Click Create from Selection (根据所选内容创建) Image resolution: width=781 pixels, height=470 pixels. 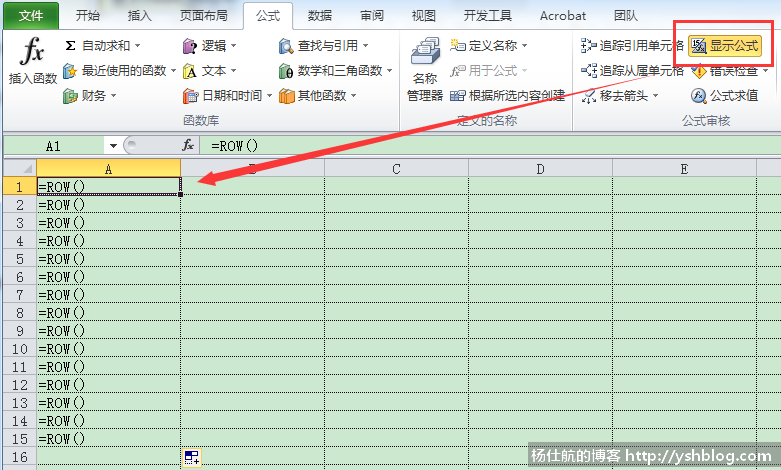[x=508, y=96]
